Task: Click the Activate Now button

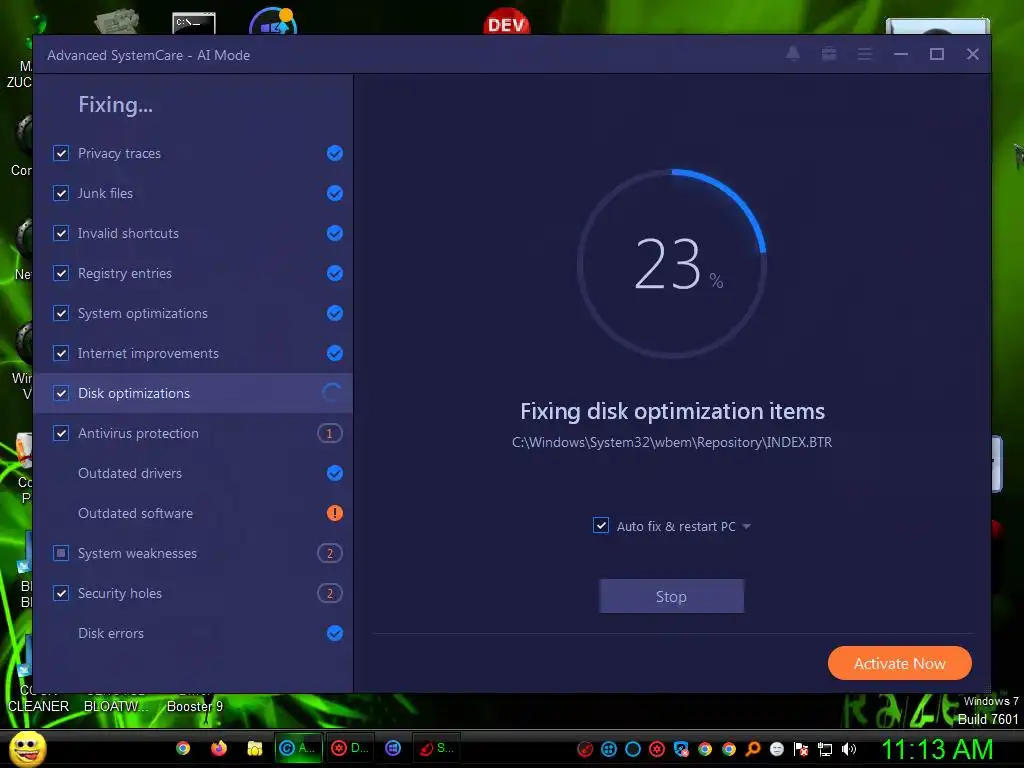Action: click(899, 664)
